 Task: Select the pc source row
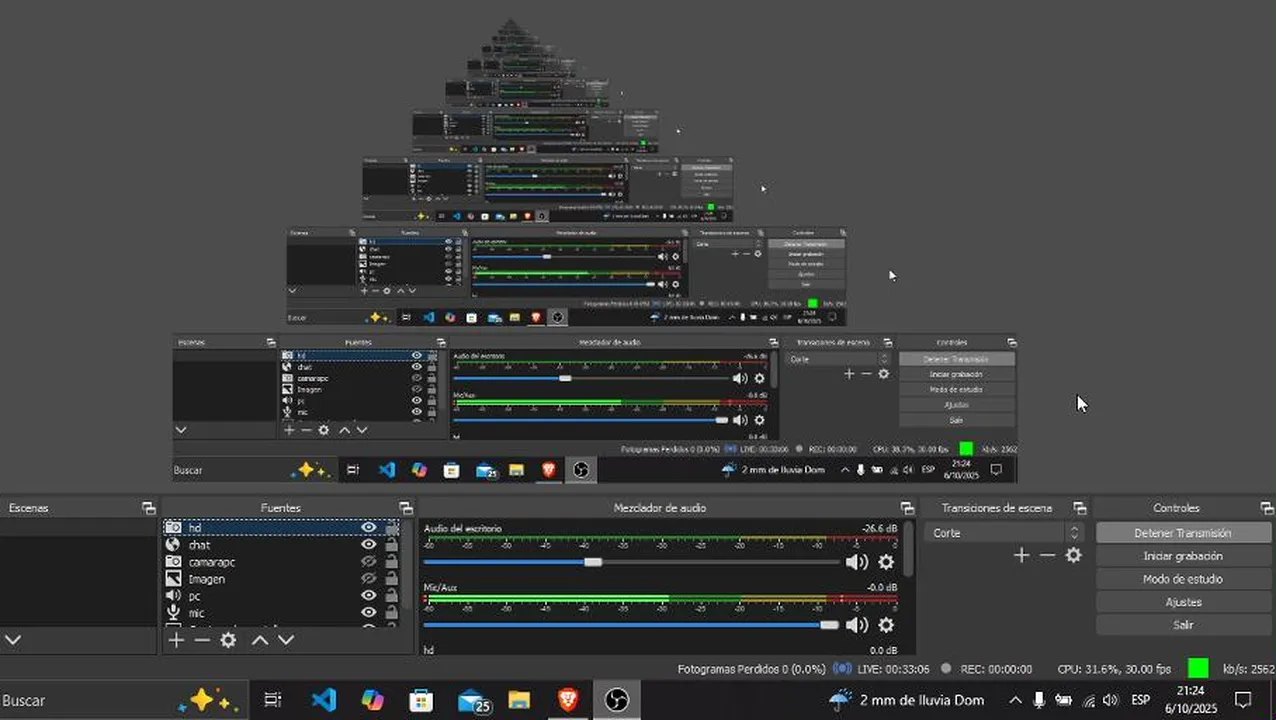(281, 595)
